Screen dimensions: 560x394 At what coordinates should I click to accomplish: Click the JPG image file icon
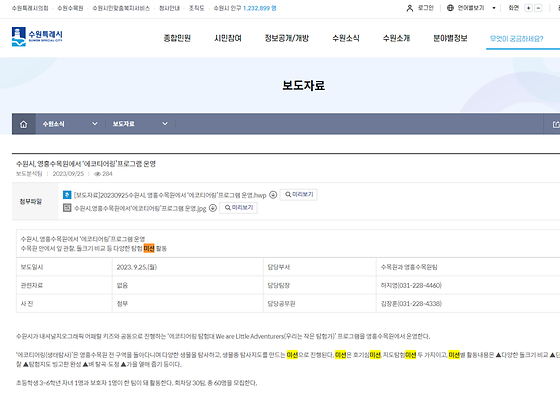[67, 208]
